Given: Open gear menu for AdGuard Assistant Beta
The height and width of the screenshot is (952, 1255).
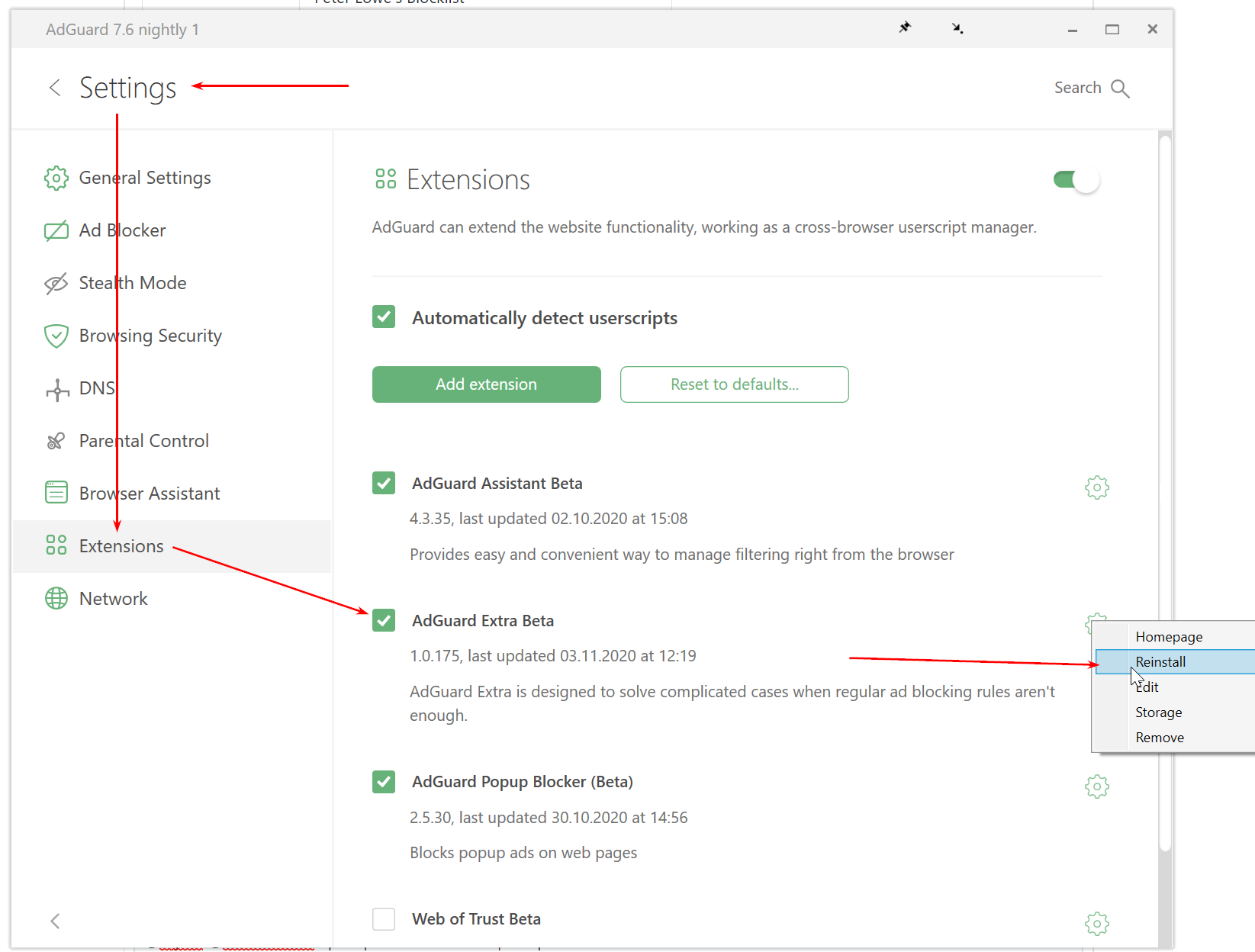Looking at the screenshot, I should [x=1097, y=487].
